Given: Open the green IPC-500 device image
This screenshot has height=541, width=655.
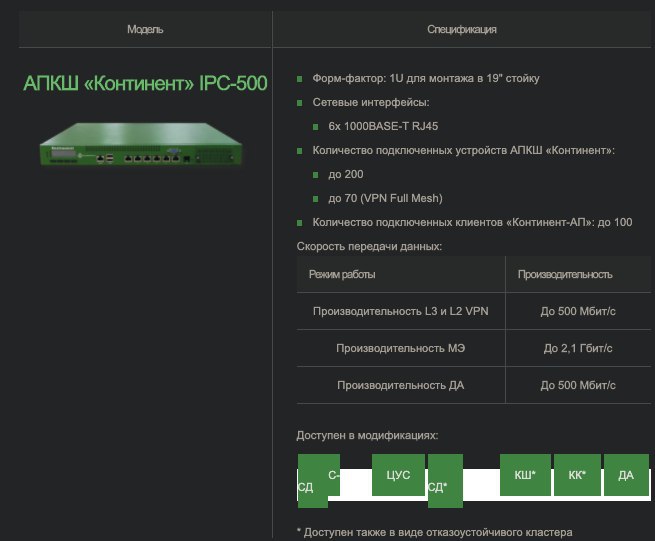Looking at the screenshot, I should (x=141, y=144).
